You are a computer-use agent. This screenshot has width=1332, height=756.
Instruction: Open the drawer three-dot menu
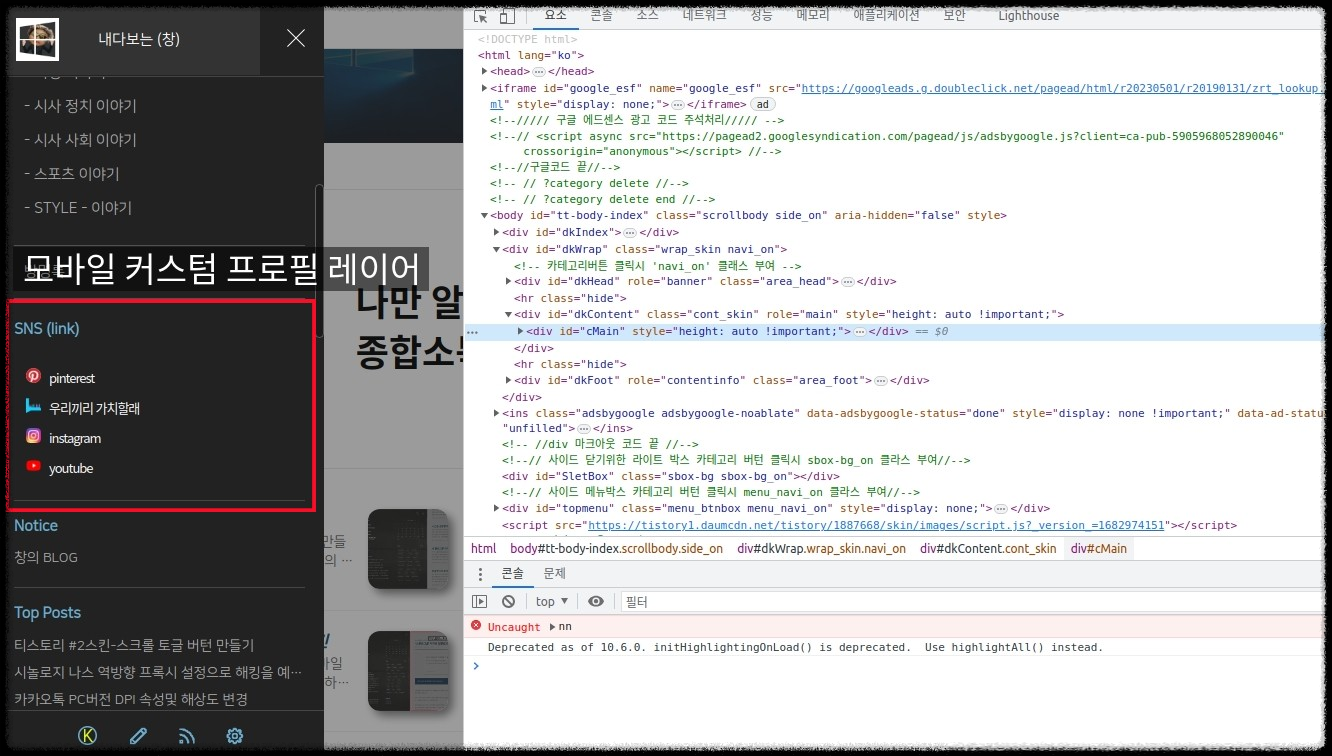click(480, 574)
